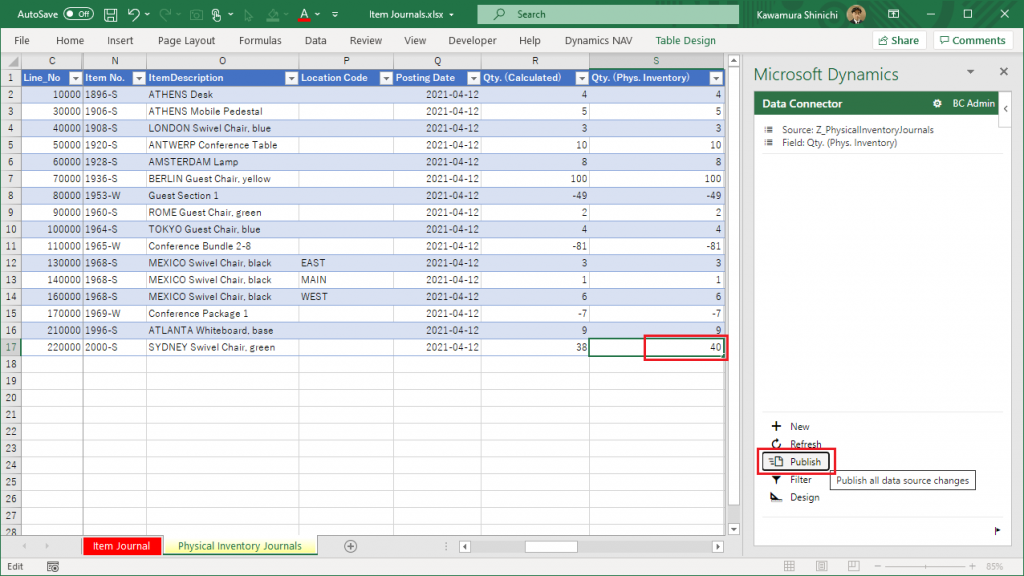Click the zoom in plus icon
This screenshot has height=576, width=1024.
click(x=972, y=566)
